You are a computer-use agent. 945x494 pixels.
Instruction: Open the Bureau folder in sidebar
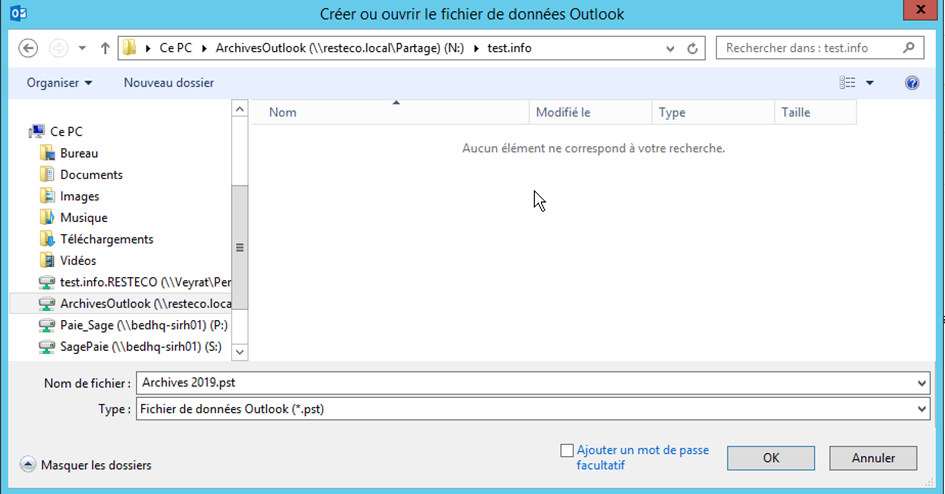(79, 153)
